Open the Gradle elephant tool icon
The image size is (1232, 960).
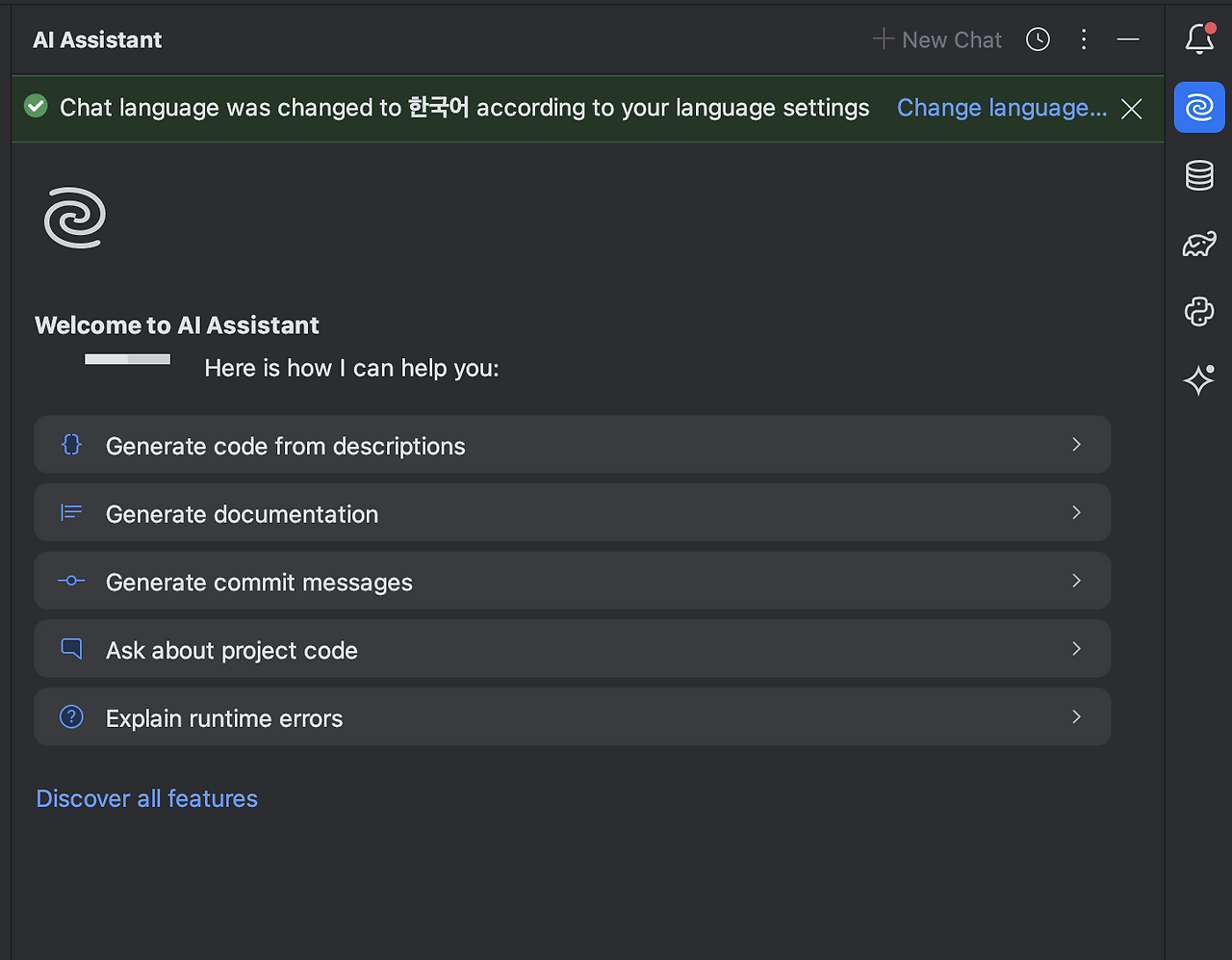1199,244
